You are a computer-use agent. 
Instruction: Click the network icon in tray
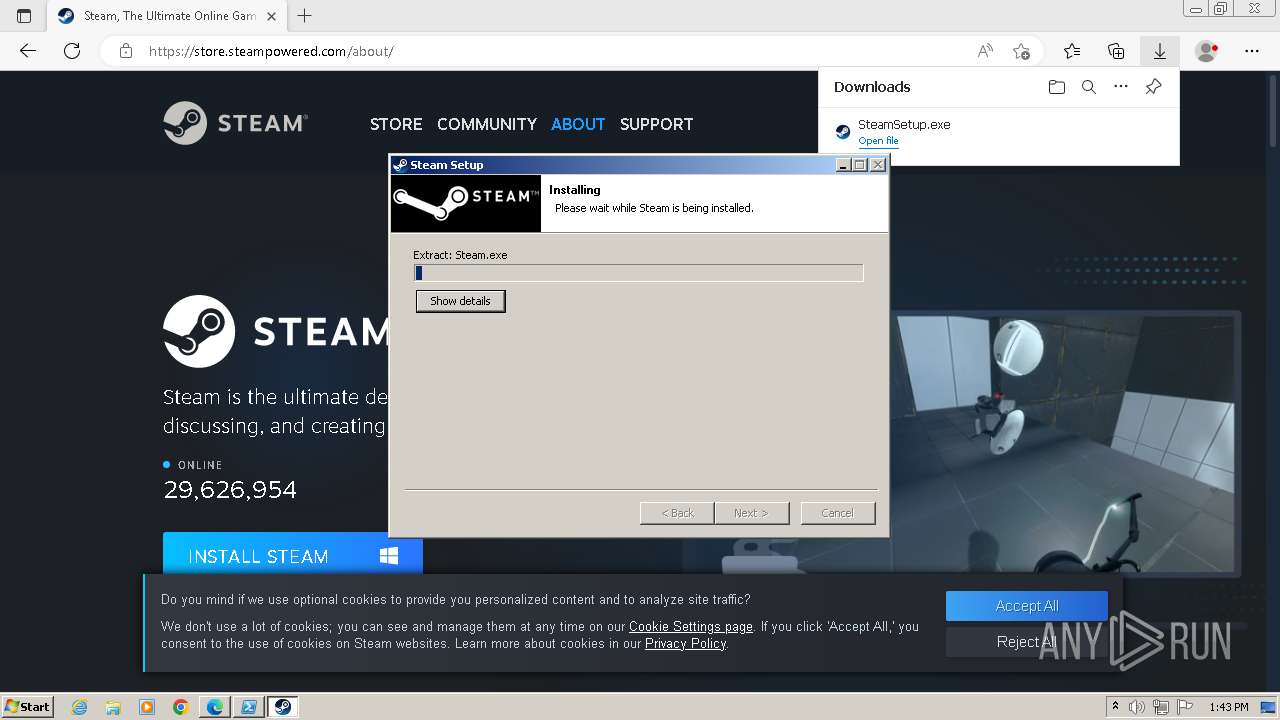pyautogui.click(x=1161, y=707)
